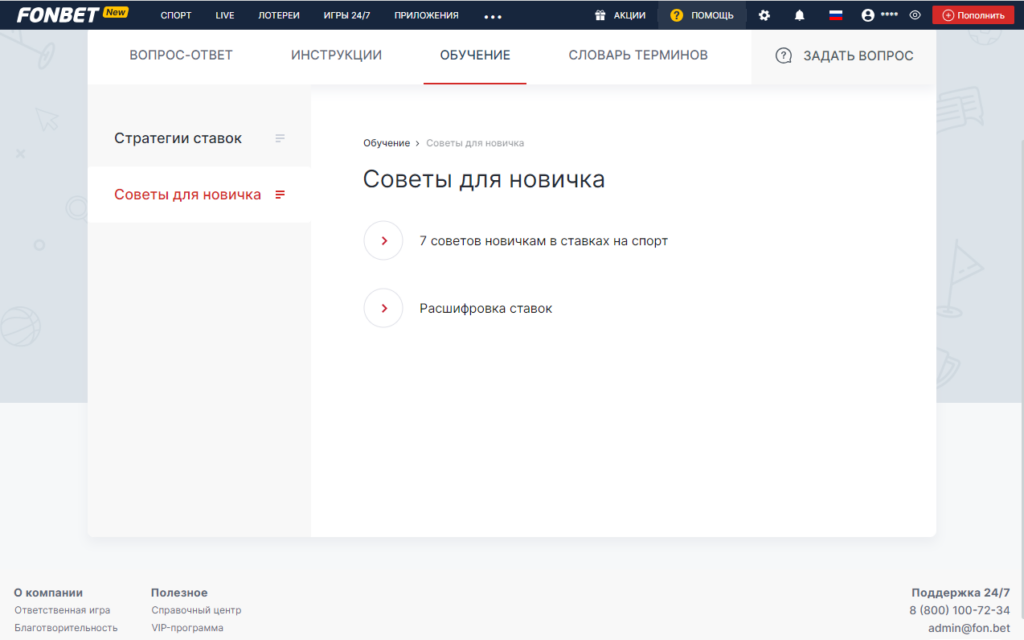Open Ответственная игра footer link
This screenshot has height=640, width=1024.
tap(62, 610)
